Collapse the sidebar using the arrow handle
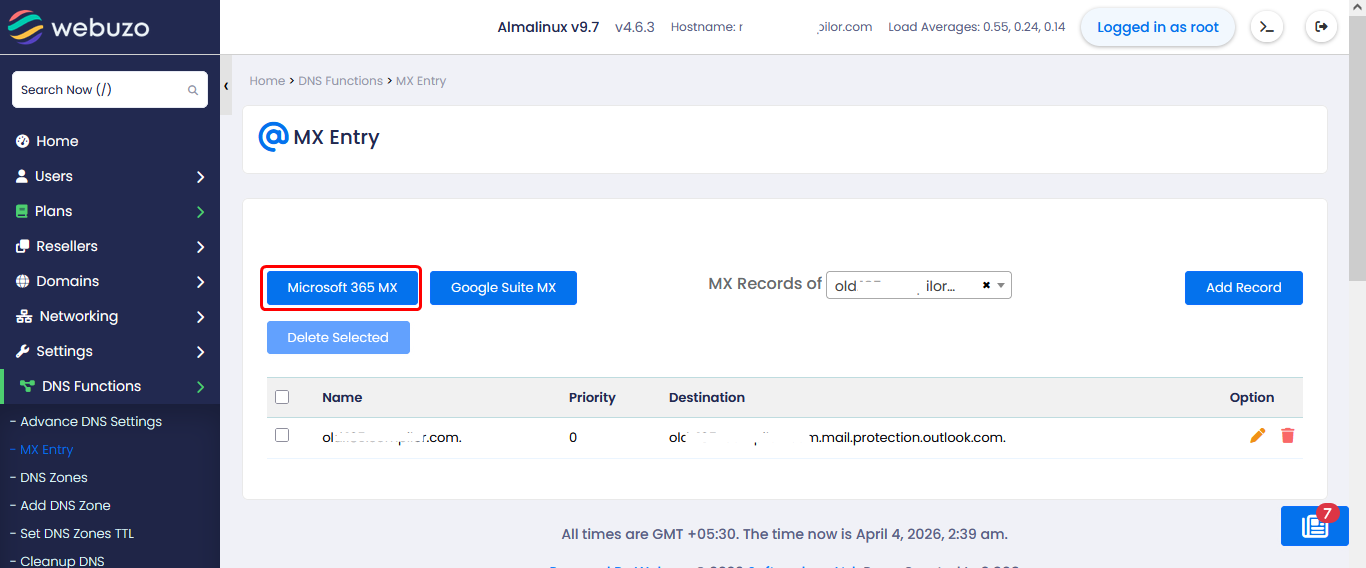 [x=226, y=86]
